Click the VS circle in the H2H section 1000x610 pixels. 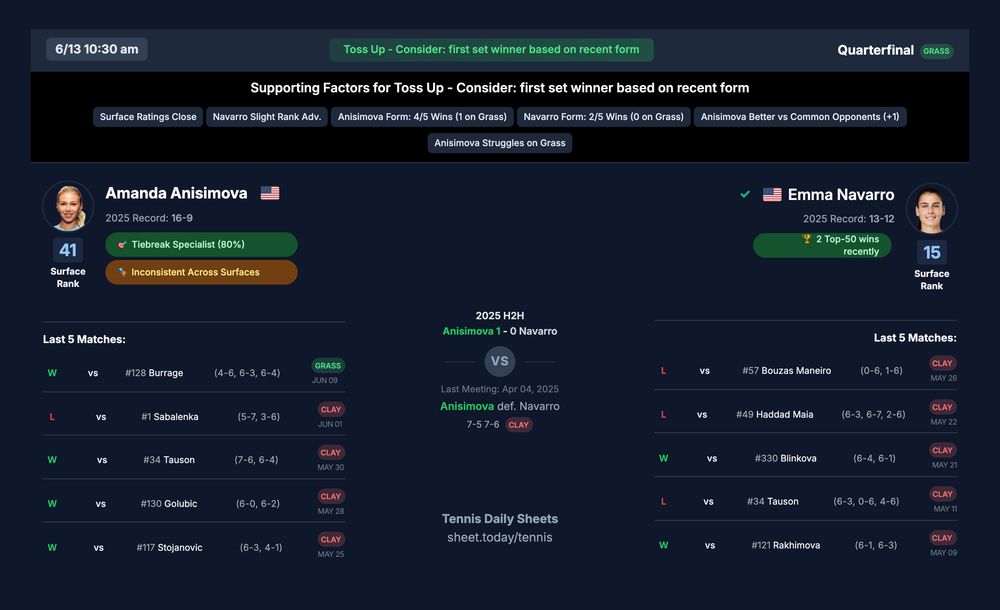499,361
